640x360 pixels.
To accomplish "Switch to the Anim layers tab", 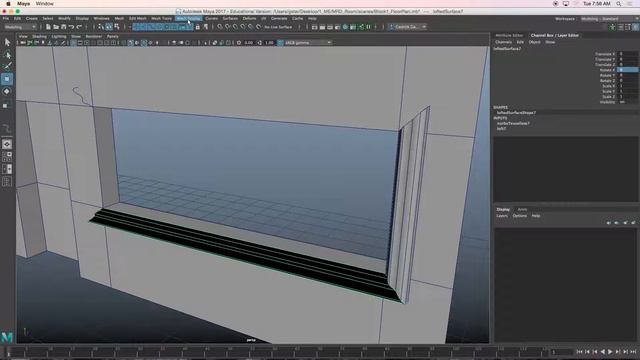I will tap(522, 209).
